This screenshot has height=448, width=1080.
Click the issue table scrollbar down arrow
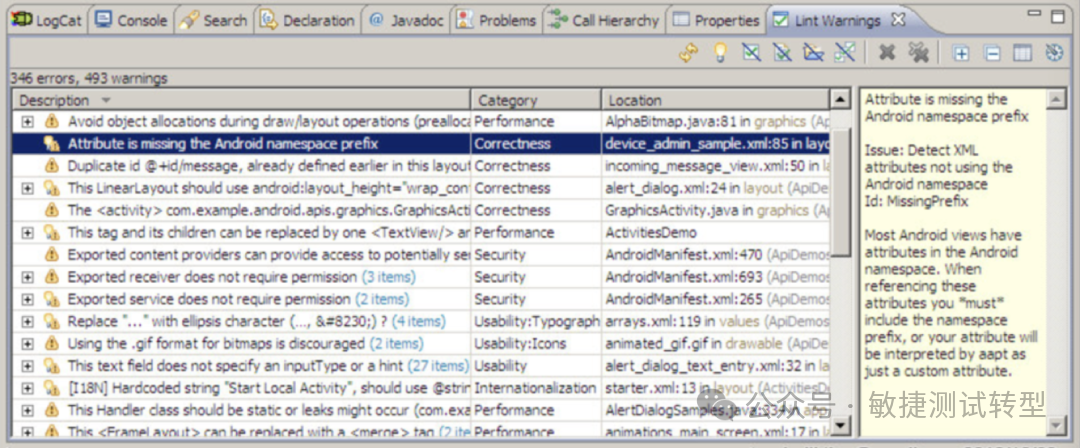pos(840,425)
